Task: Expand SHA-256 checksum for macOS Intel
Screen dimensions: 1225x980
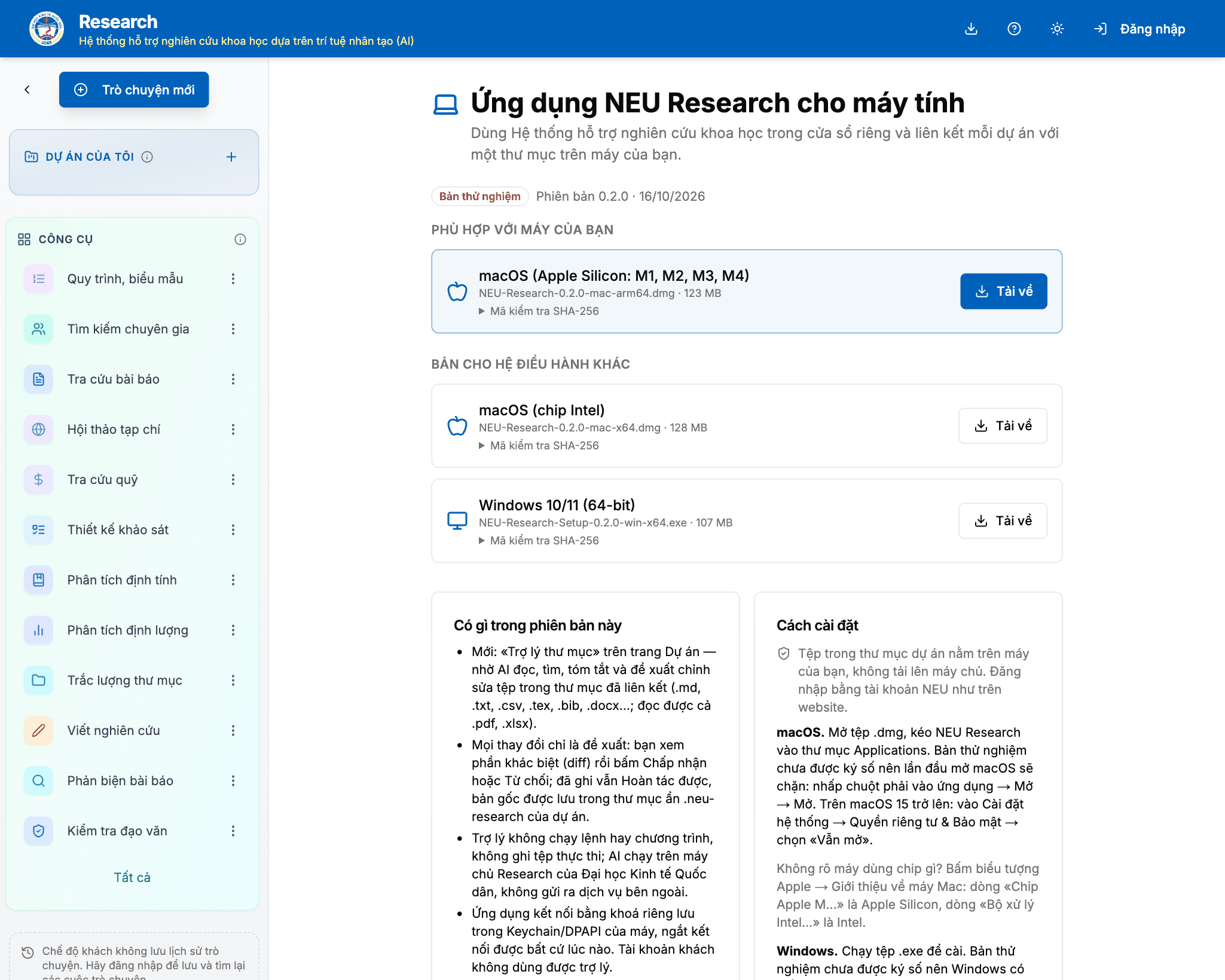Action: [539, 446]
